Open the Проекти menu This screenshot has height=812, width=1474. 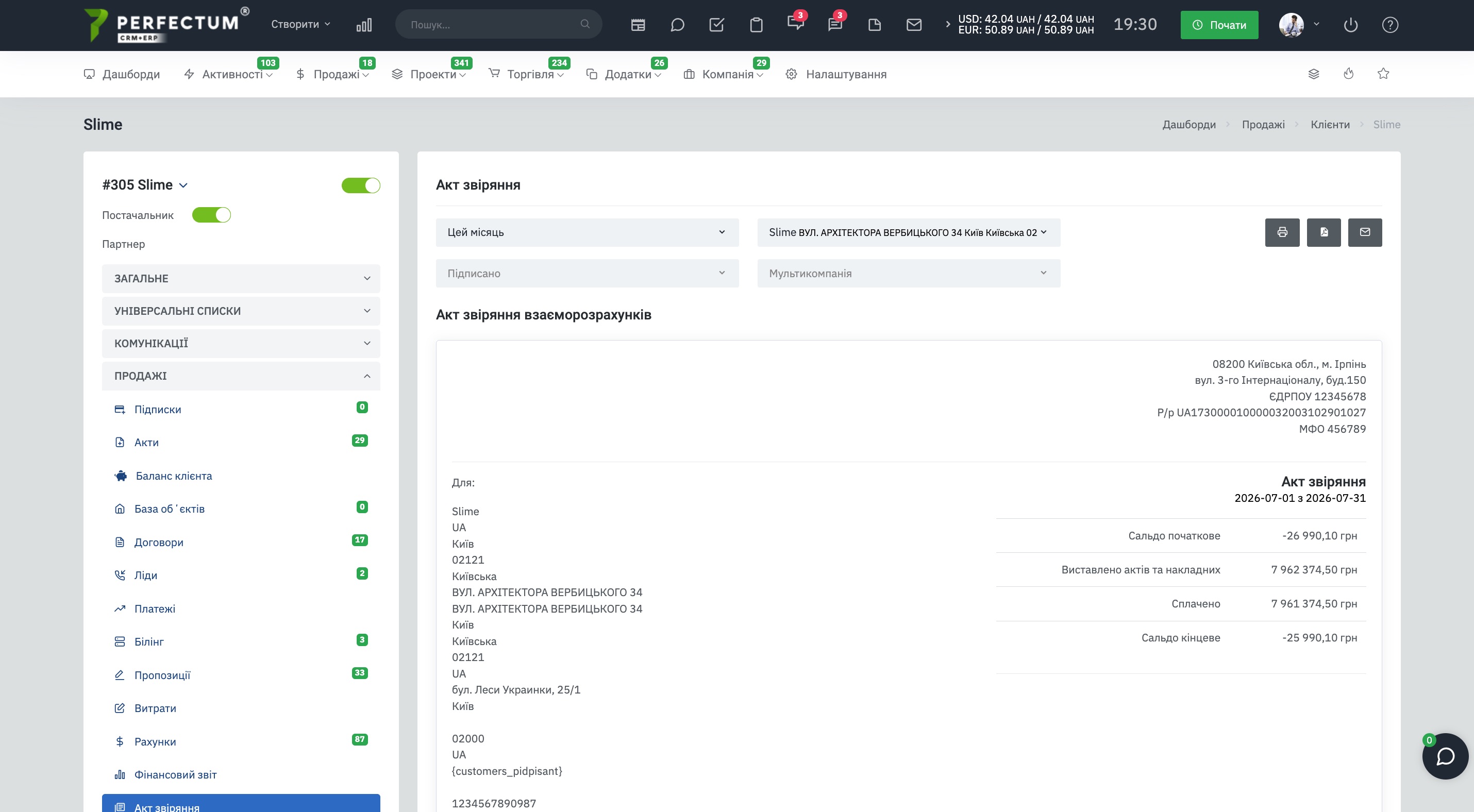click(x=429, y=74)
